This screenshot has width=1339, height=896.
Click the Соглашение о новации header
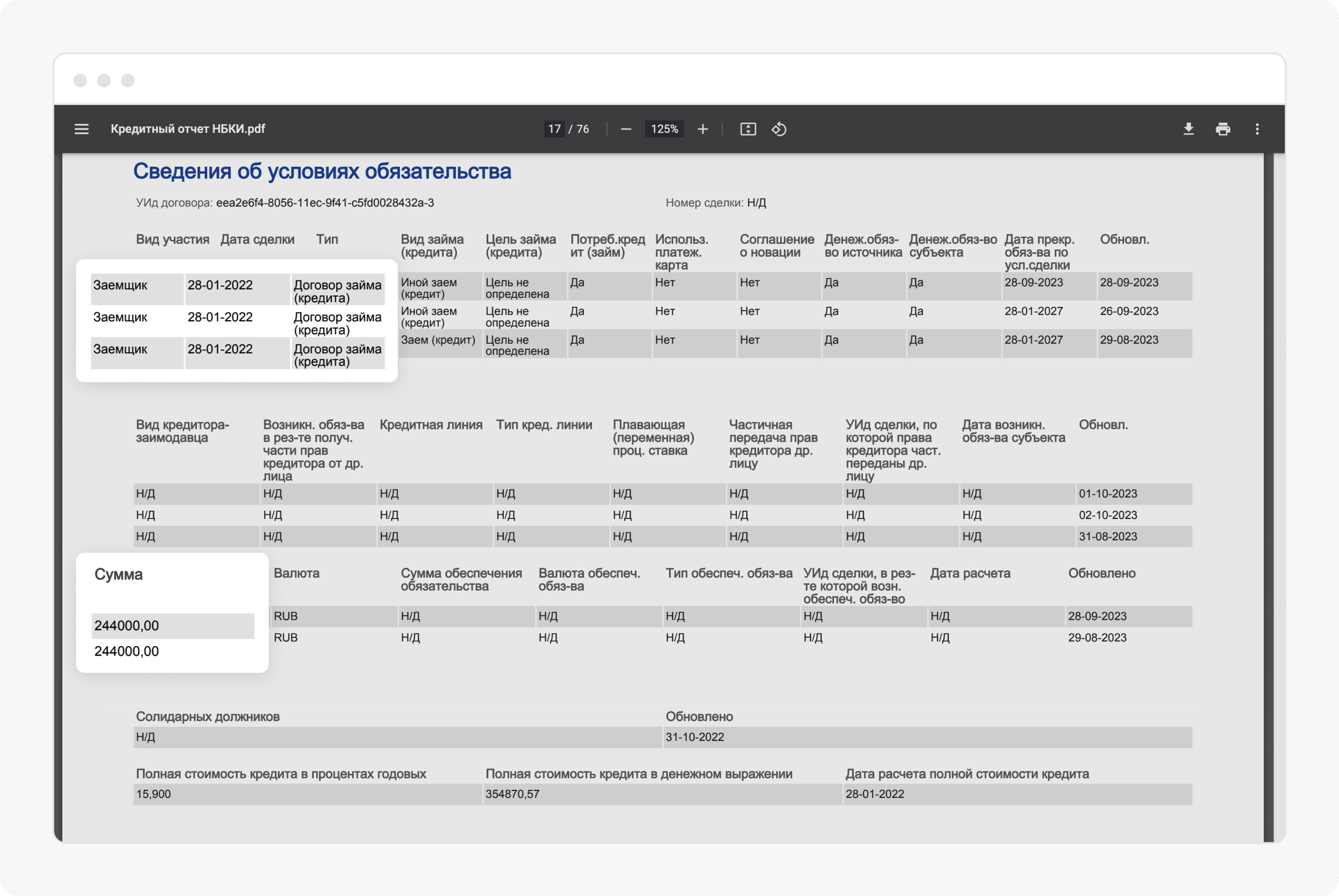click(x=777, y=246)
